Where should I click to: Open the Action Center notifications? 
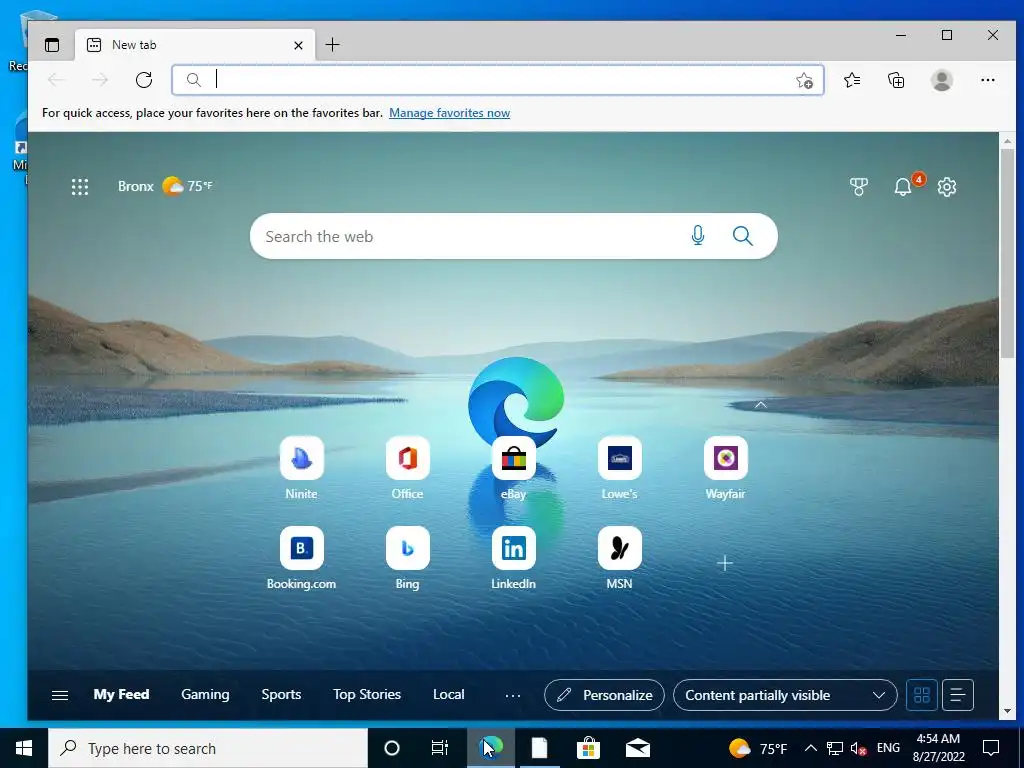tap(991, 748)
